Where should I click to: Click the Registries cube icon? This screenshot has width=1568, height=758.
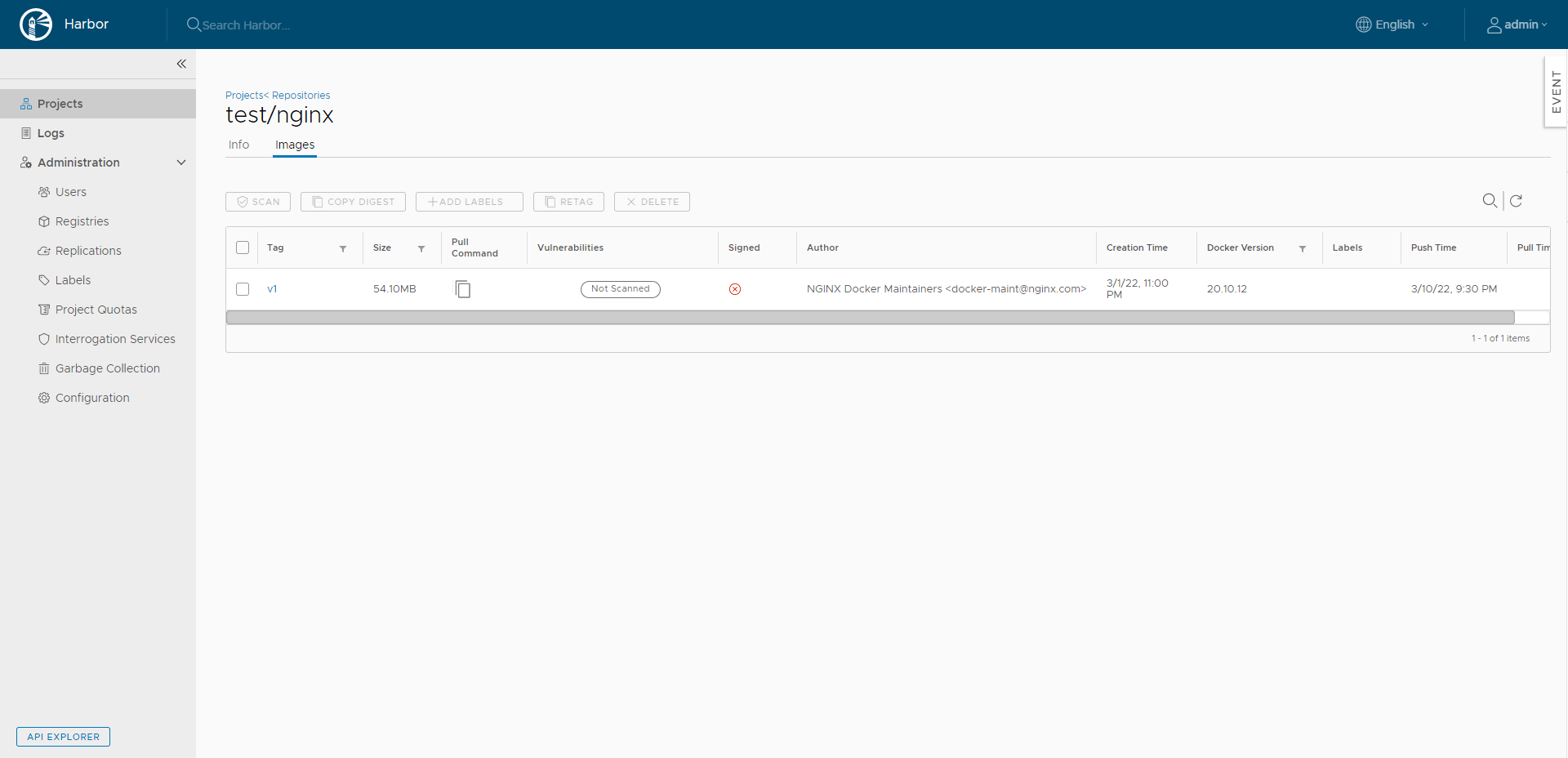pyautogui.click(x=44, y=221)
